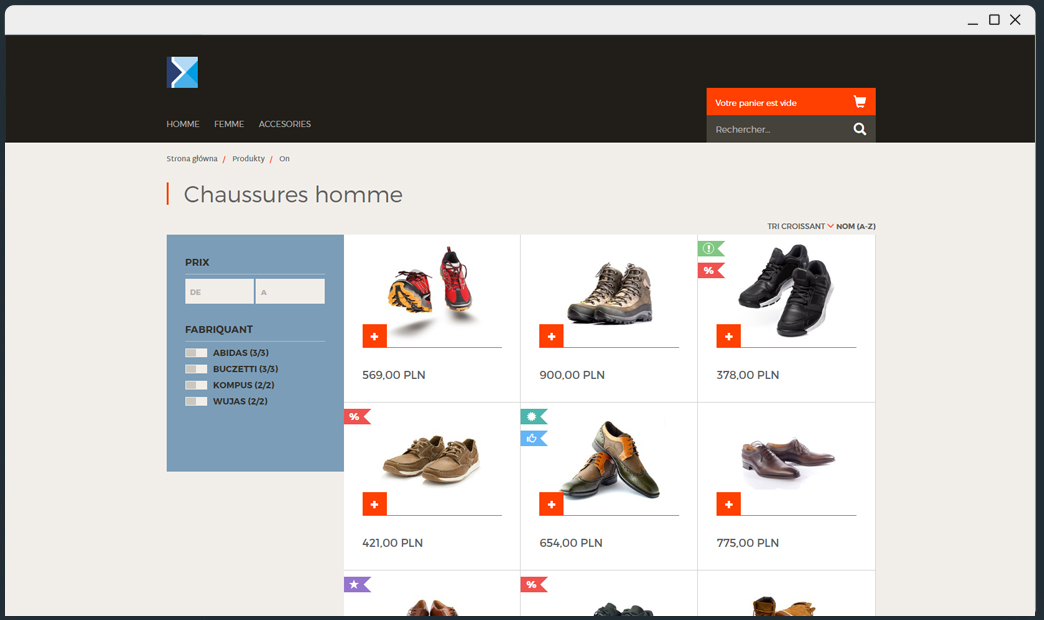Click the price 378,00 PLN
The width and height of the screenshot is (1044, 620).
click(x=748, y=375)
